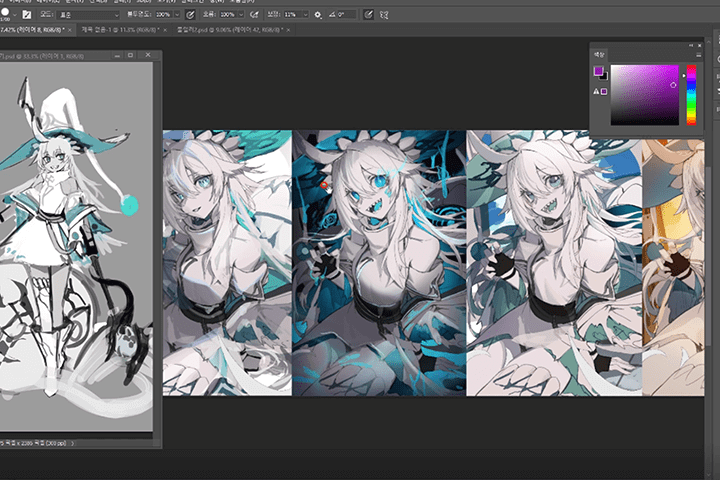
Task: Click the in-gamut replacement color swatch
Action: click(604, 91)
